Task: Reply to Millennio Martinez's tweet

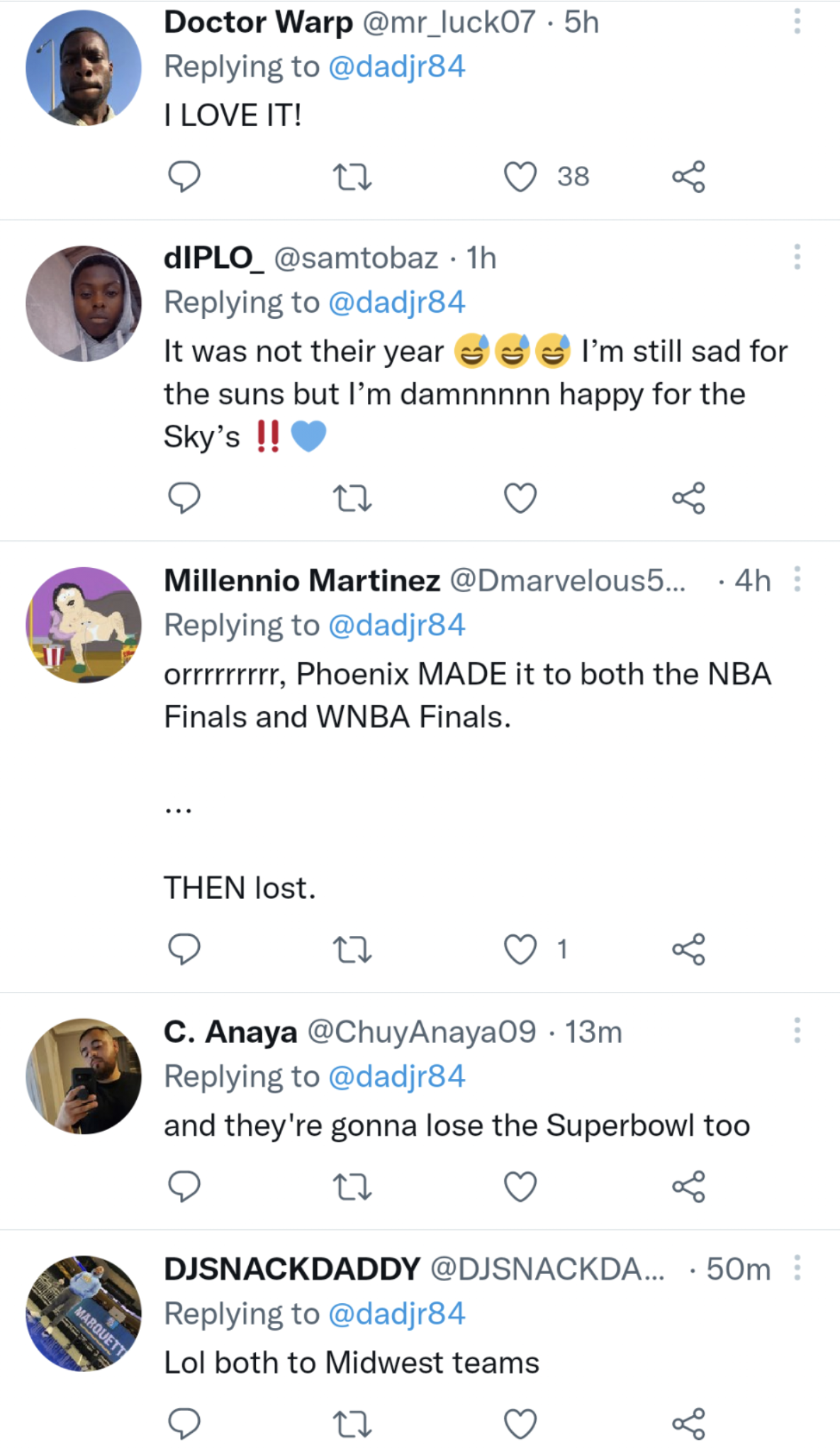Action: click(x=184, y=949)
